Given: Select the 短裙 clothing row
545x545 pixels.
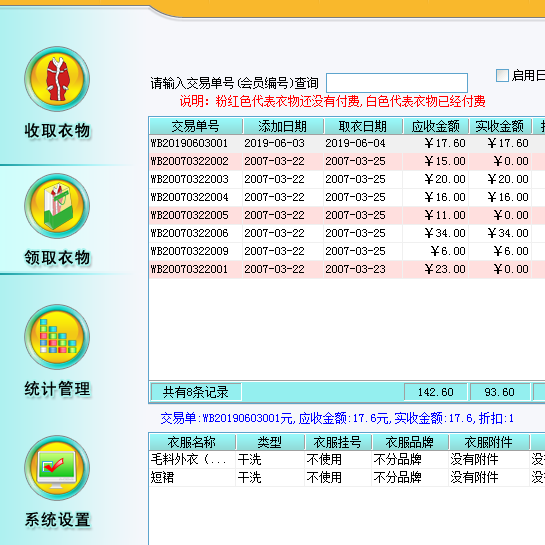Looking at the screenshot, I should tap(347, 478).
